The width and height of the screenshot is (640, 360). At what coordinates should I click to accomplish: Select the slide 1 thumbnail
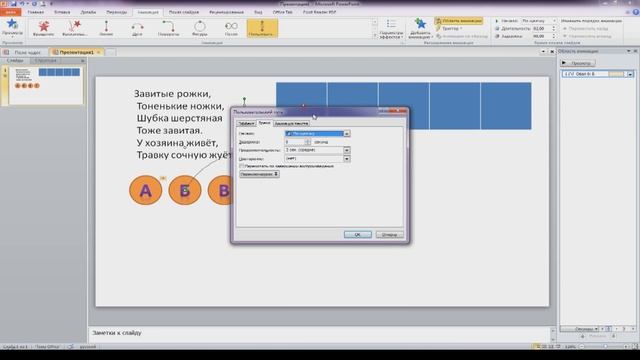coord(46,85)
